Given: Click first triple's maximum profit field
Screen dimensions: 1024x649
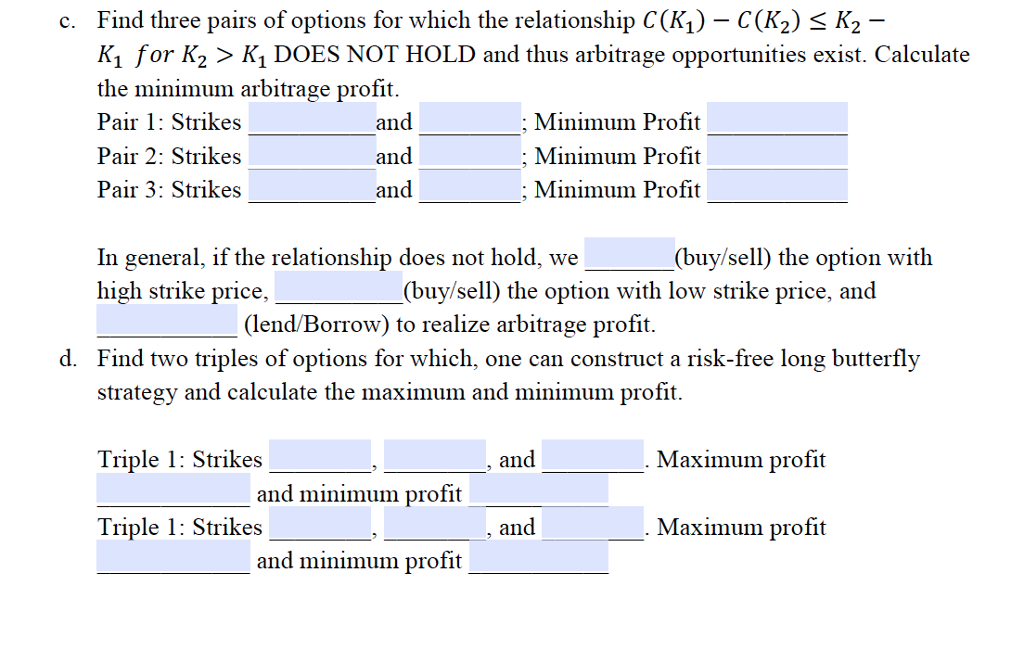Looking at the screenshot, I should pos(173,490).
